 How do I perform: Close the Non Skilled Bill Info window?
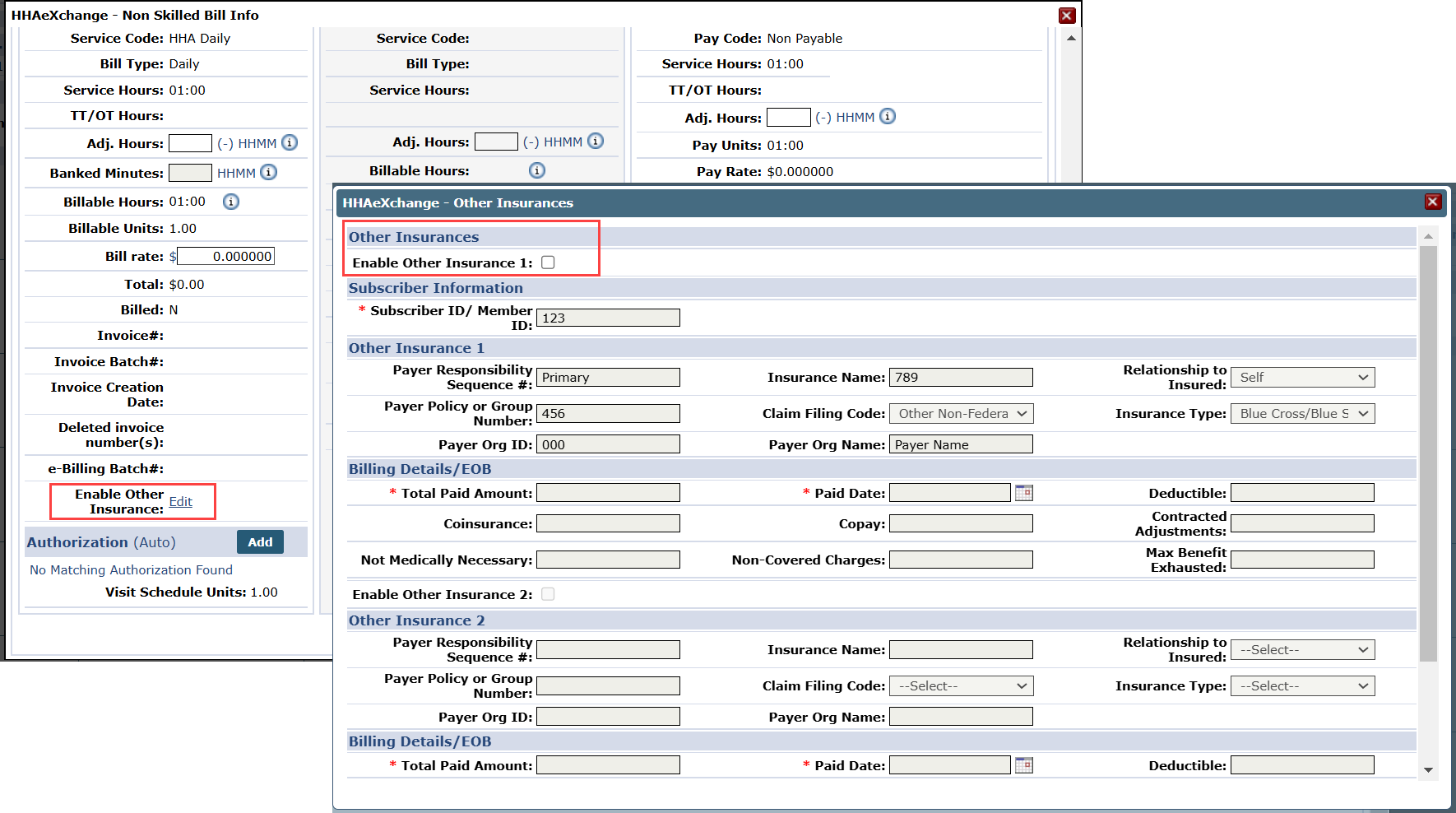click(x=1067, y=16)
